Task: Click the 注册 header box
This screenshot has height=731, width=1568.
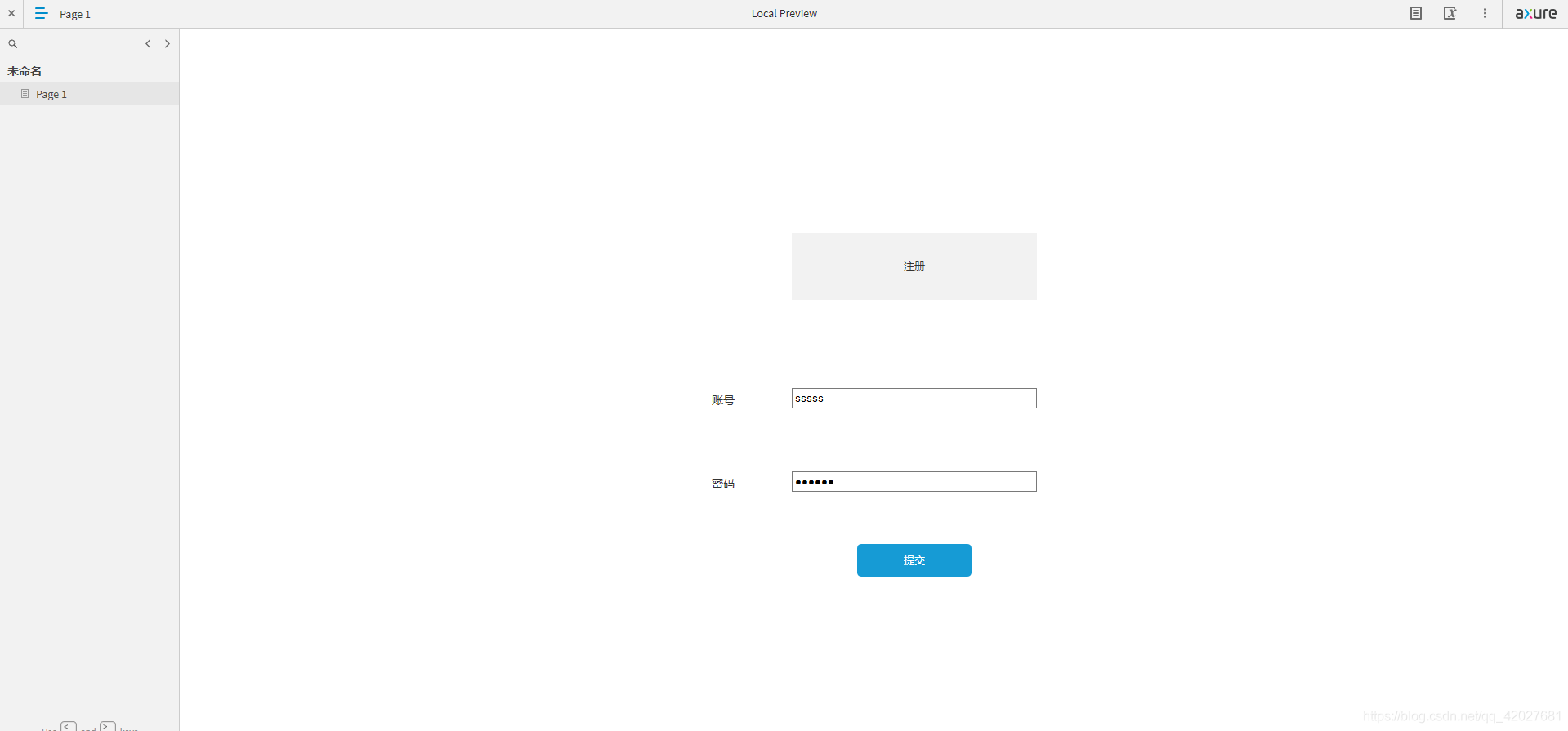Action: pyautogui.click(x=914, y=266)
